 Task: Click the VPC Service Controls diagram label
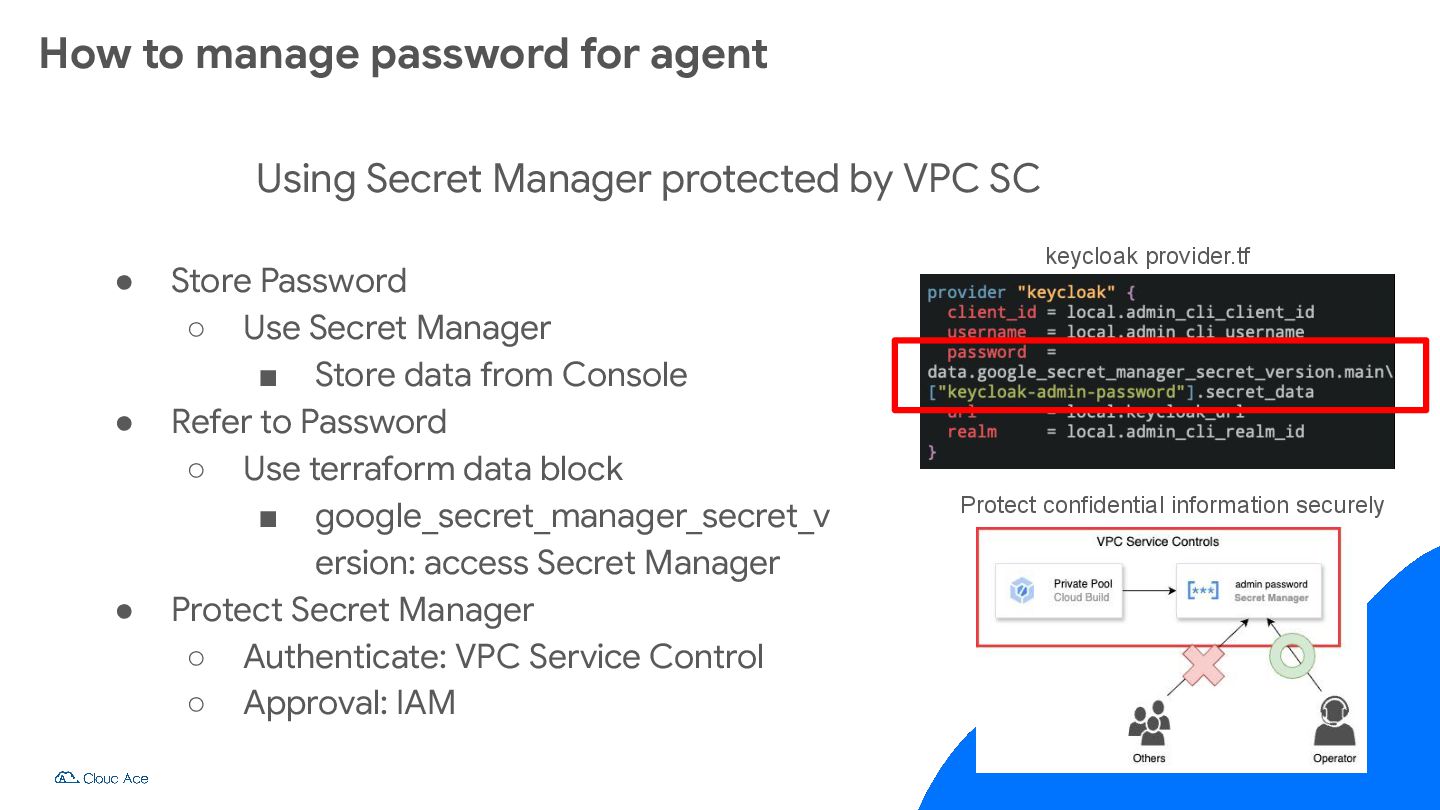coord(1158,542)
